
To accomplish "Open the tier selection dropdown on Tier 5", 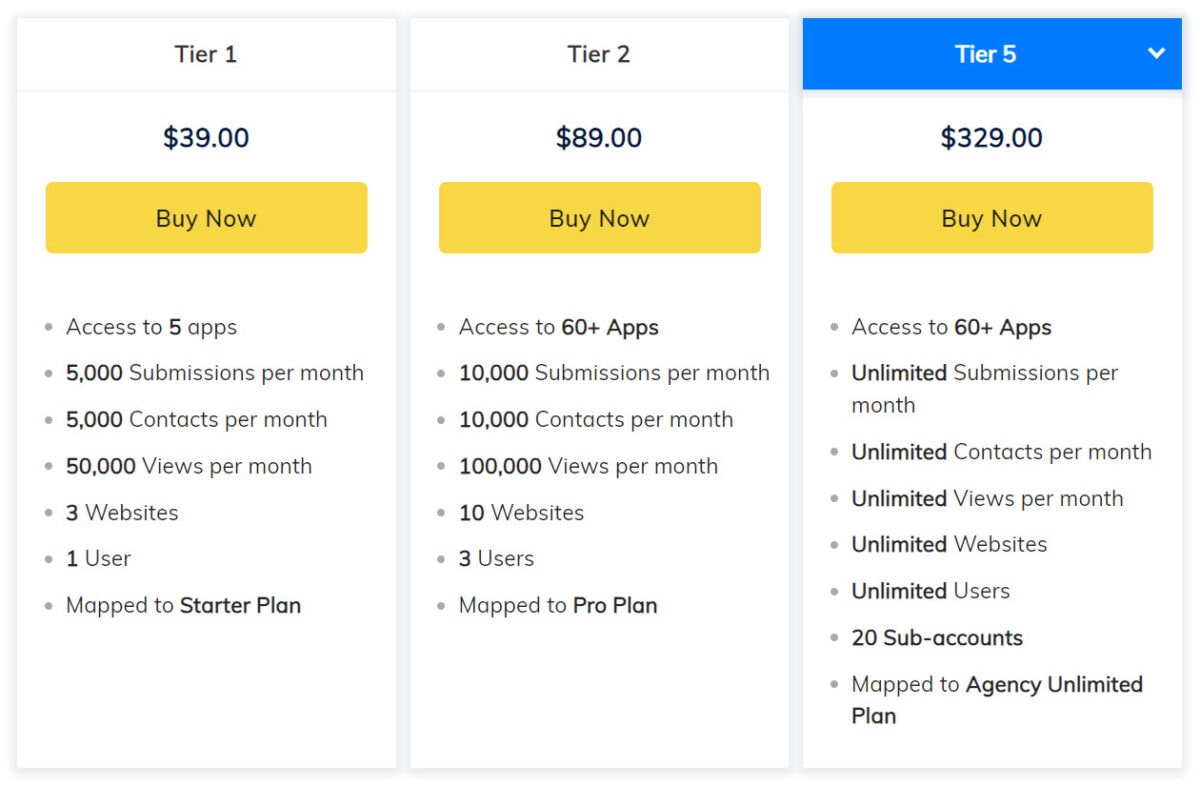I will click(x=1156, y=54).
